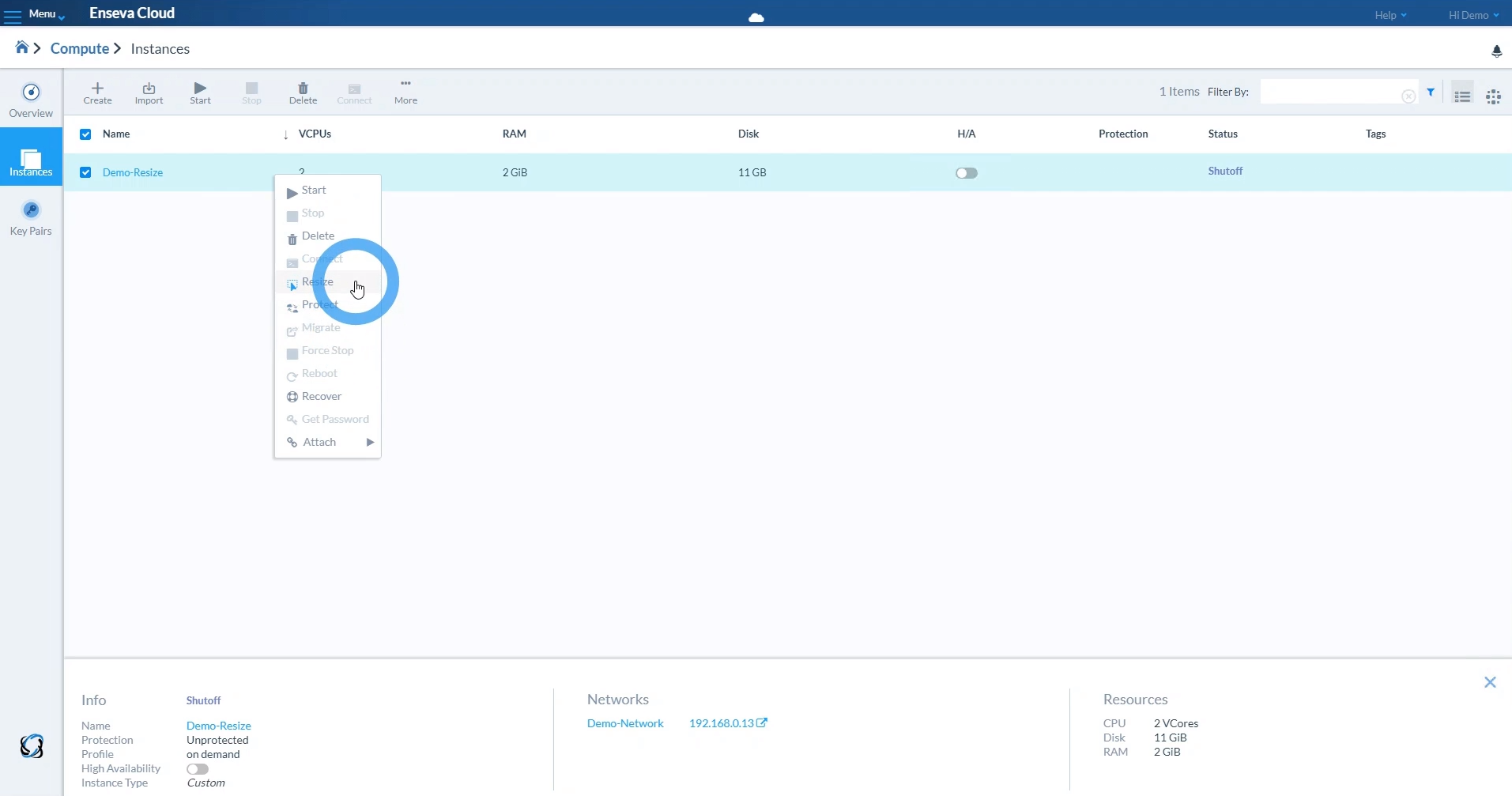Open the More toolbar options
This screenshot has height=796, width=1512.
click(405, 92)
